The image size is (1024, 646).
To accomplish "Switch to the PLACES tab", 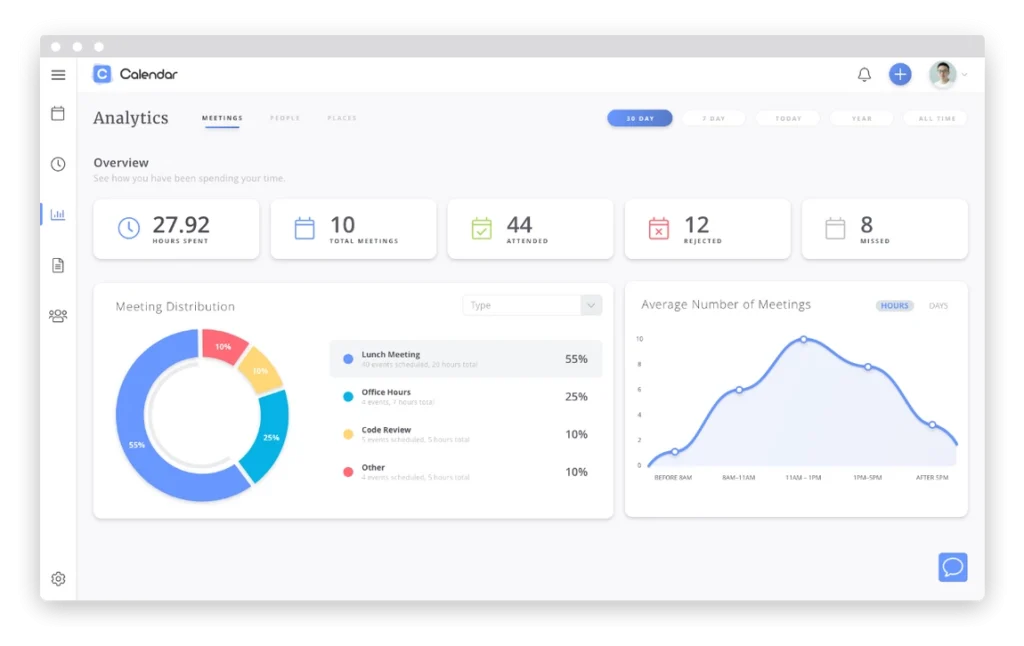I will pyautogui.click(x=342, y=117).
